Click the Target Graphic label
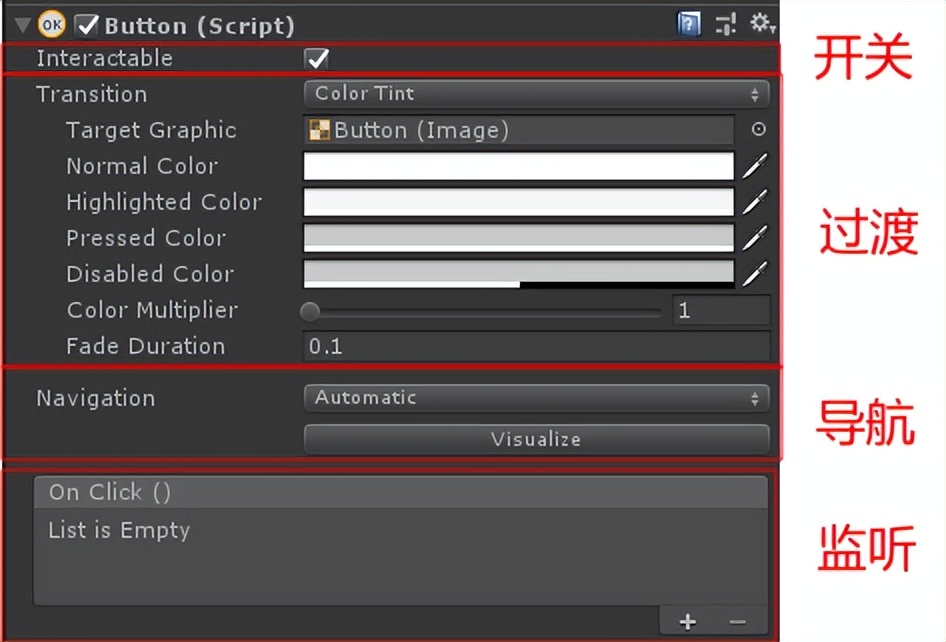Viewport: 946px width, 642px height. 151,130
